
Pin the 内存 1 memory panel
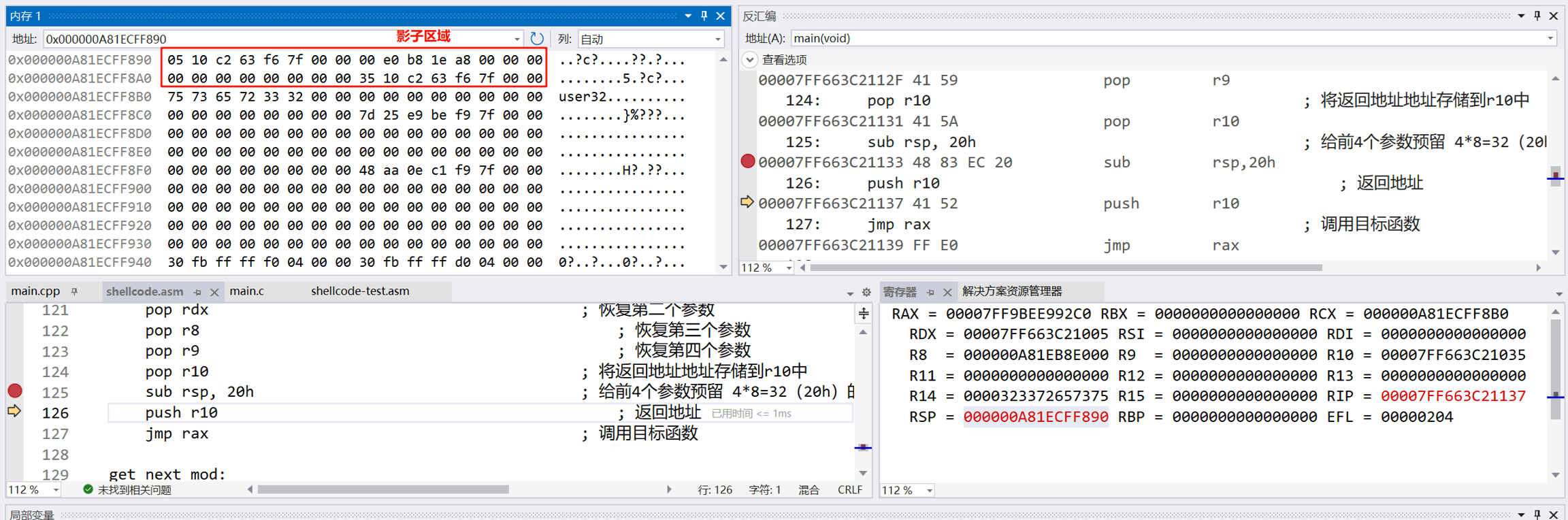704,16
